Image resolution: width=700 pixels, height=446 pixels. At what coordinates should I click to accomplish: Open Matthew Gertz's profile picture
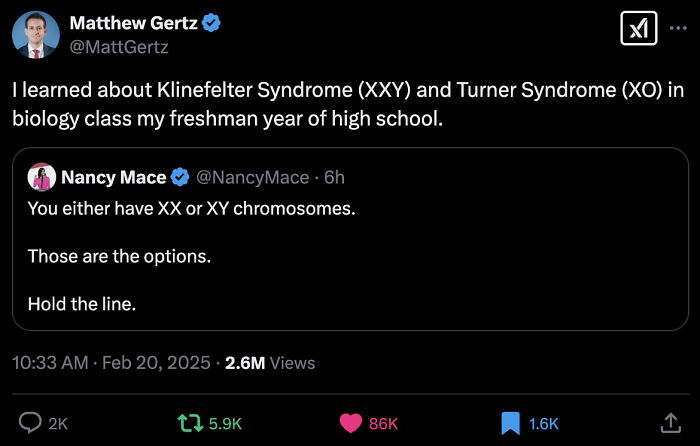coord(35,34)
